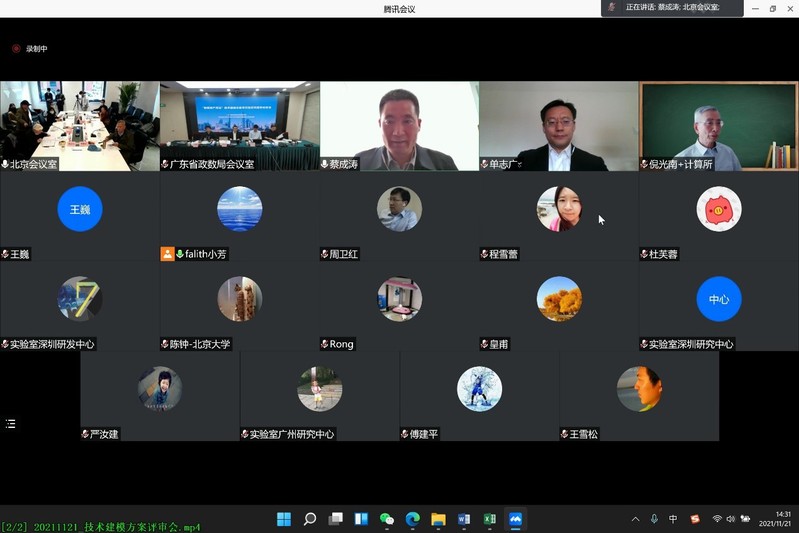Expand the hidden system tray icons chevron

[635, 519]
